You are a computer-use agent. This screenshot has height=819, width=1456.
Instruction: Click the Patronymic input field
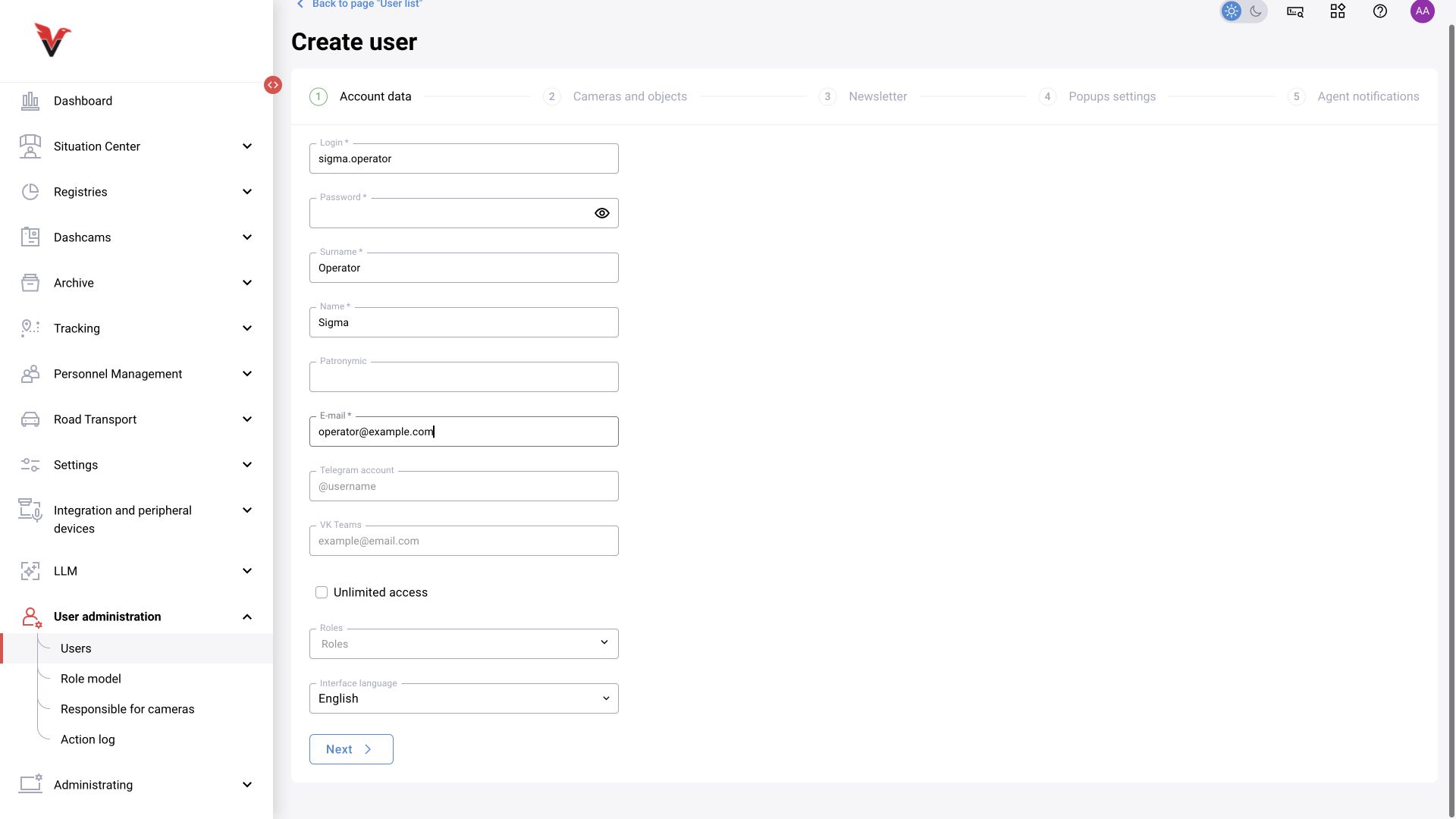(464, 377)
